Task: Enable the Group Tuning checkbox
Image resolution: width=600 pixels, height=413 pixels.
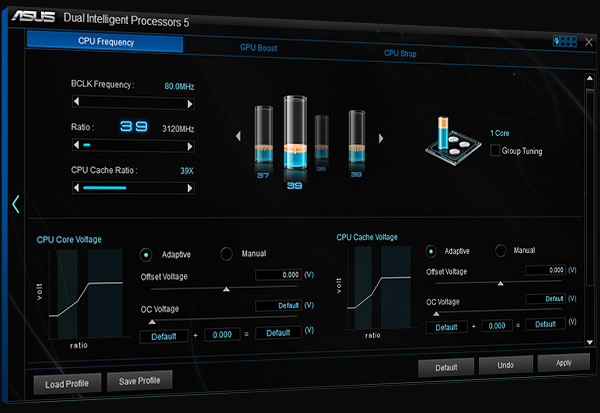Action: tap(497, 150)
